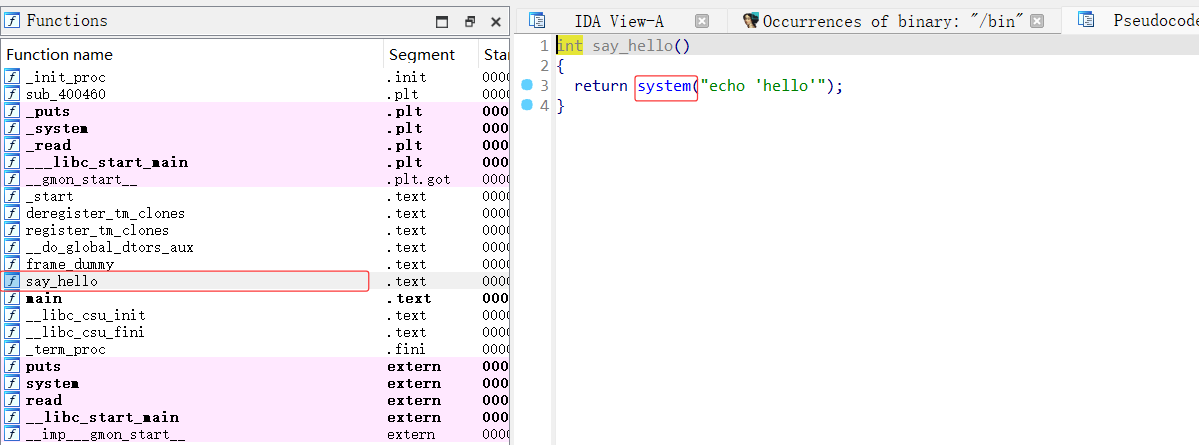The height and width of the screenshot is (445, 1199).
Task: Toggle breakpoint dot on line 4
Action: pos(528,106)
